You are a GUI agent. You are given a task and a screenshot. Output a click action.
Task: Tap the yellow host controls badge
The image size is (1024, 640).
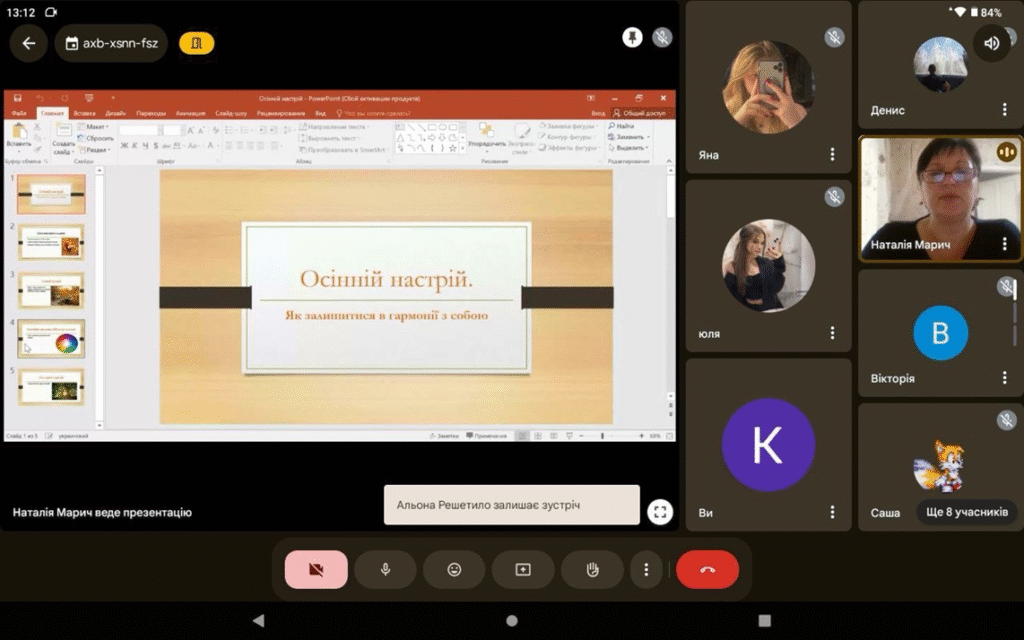[196, 43]
